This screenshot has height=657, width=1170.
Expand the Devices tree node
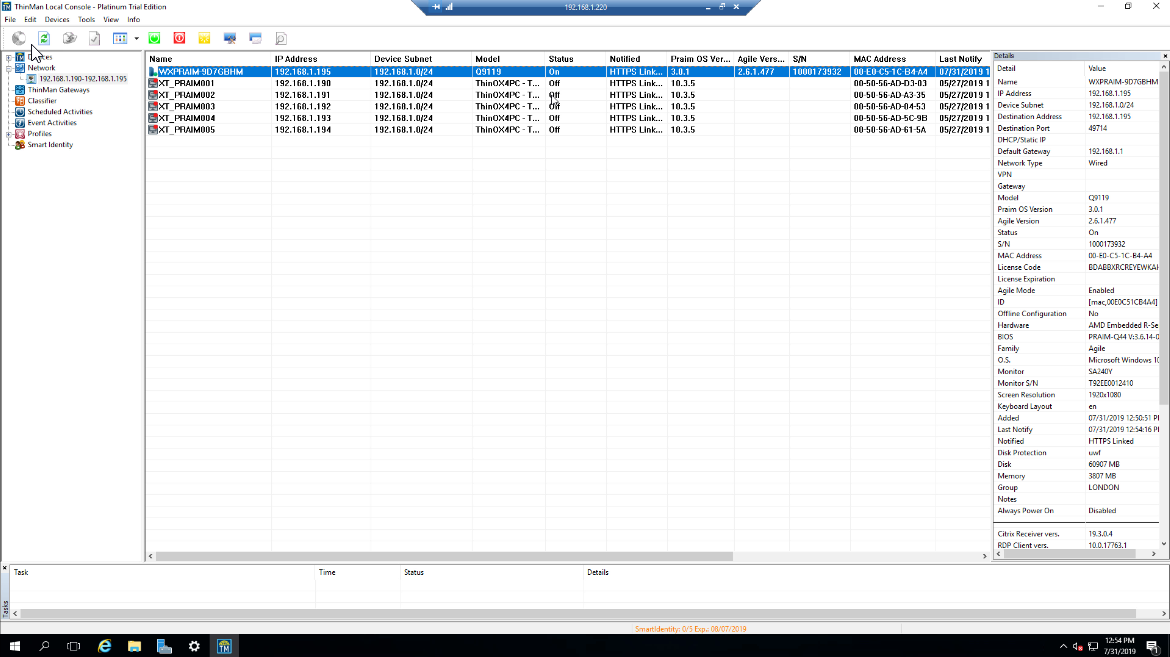point(8,57)
